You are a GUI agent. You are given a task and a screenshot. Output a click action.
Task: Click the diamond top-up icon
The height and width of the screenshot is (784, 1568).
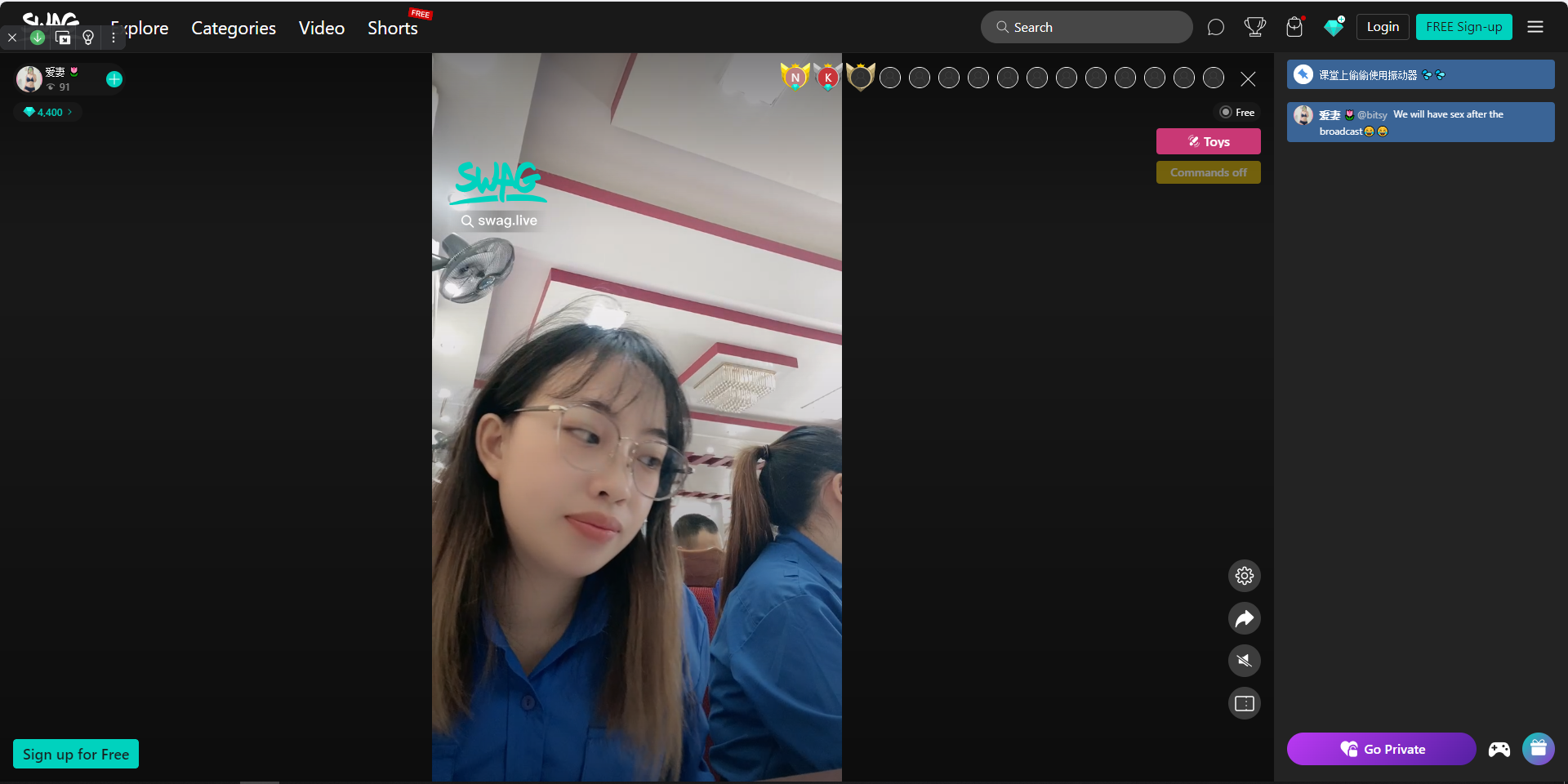click(x=1334, y=28)
